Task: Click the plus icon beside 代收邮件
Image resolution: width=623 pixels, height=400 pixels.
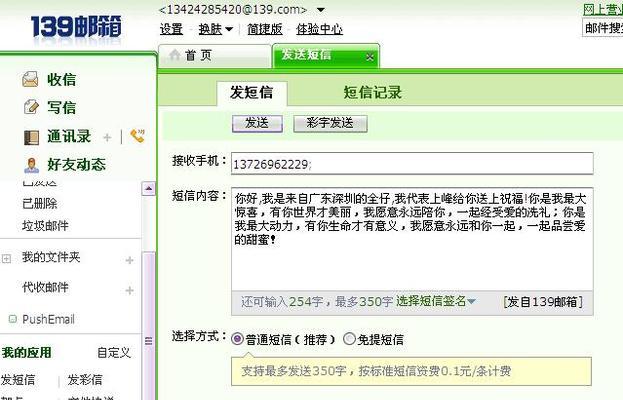Action: 130,290
